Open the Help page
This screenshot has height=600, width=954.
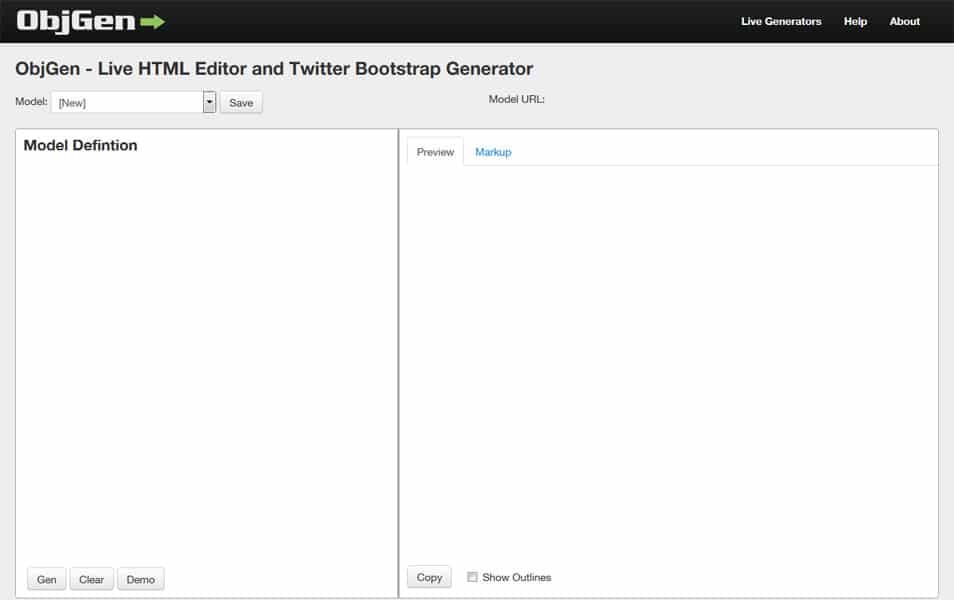[x=855, y=22]
